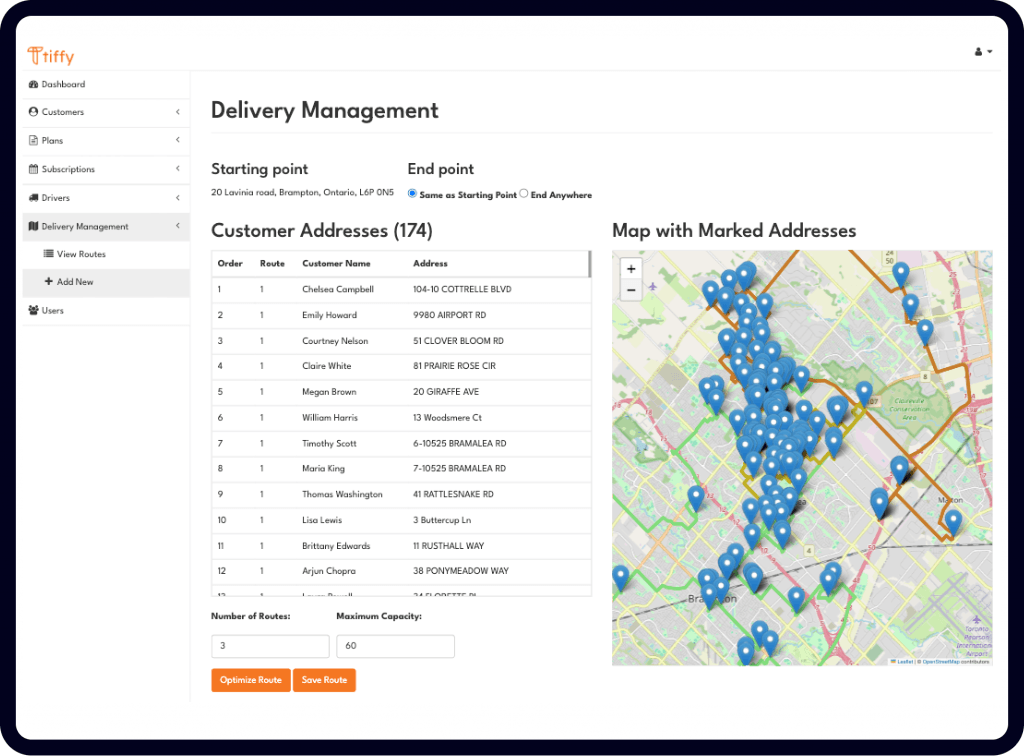1024x756 pixels.
Task: Focus the Number of Routes field
Action: pos(270,646)
